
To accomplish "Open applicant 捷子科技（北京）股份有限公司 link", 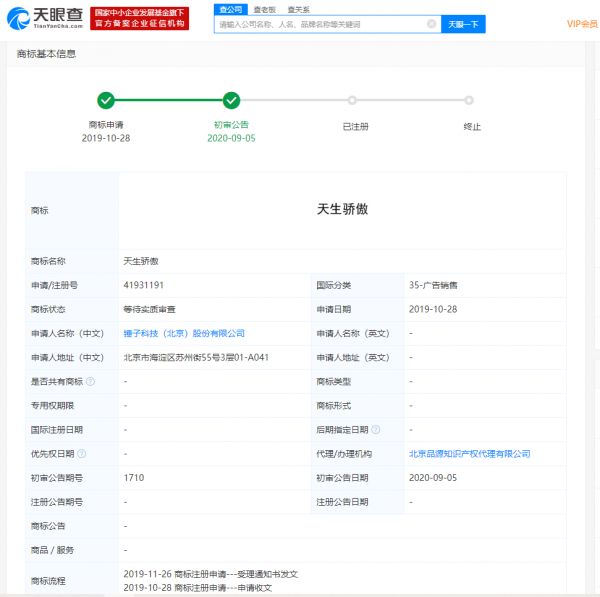I will [184, 333].
